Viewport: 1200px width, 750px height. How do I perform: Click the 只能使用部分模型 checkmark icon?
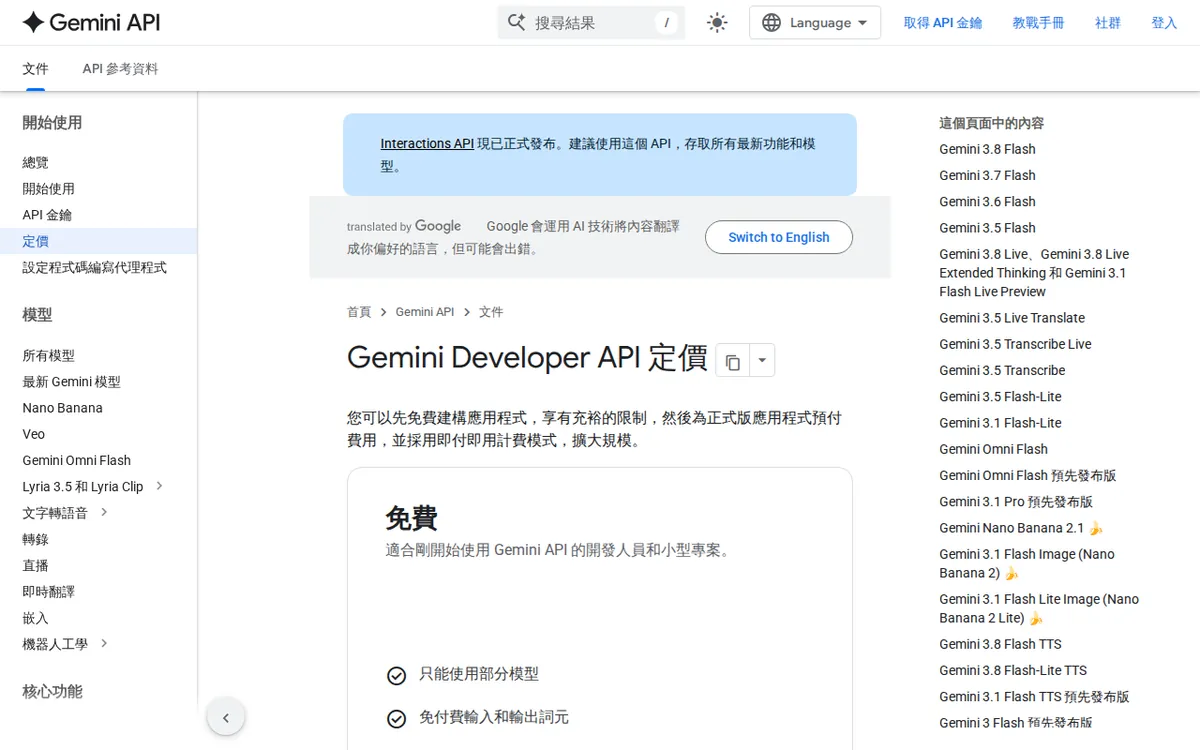(x=396, y=676)
